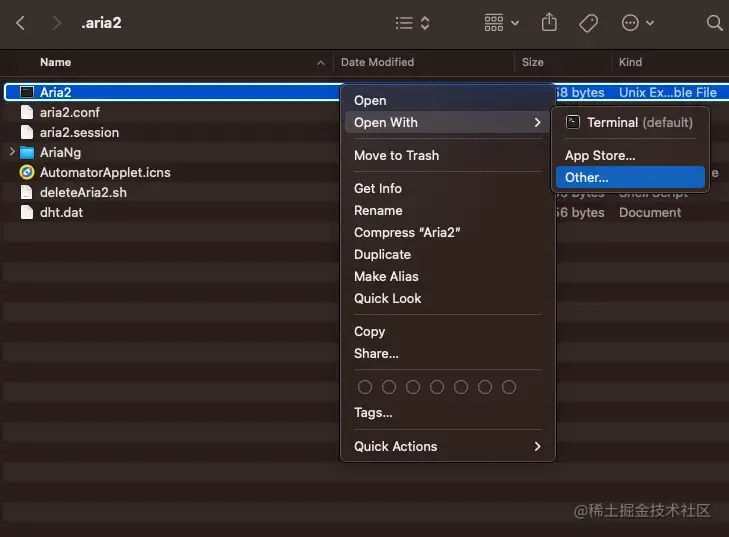Choose Share... in the context menu
This screenshot has height=537, width=729.
448,353
